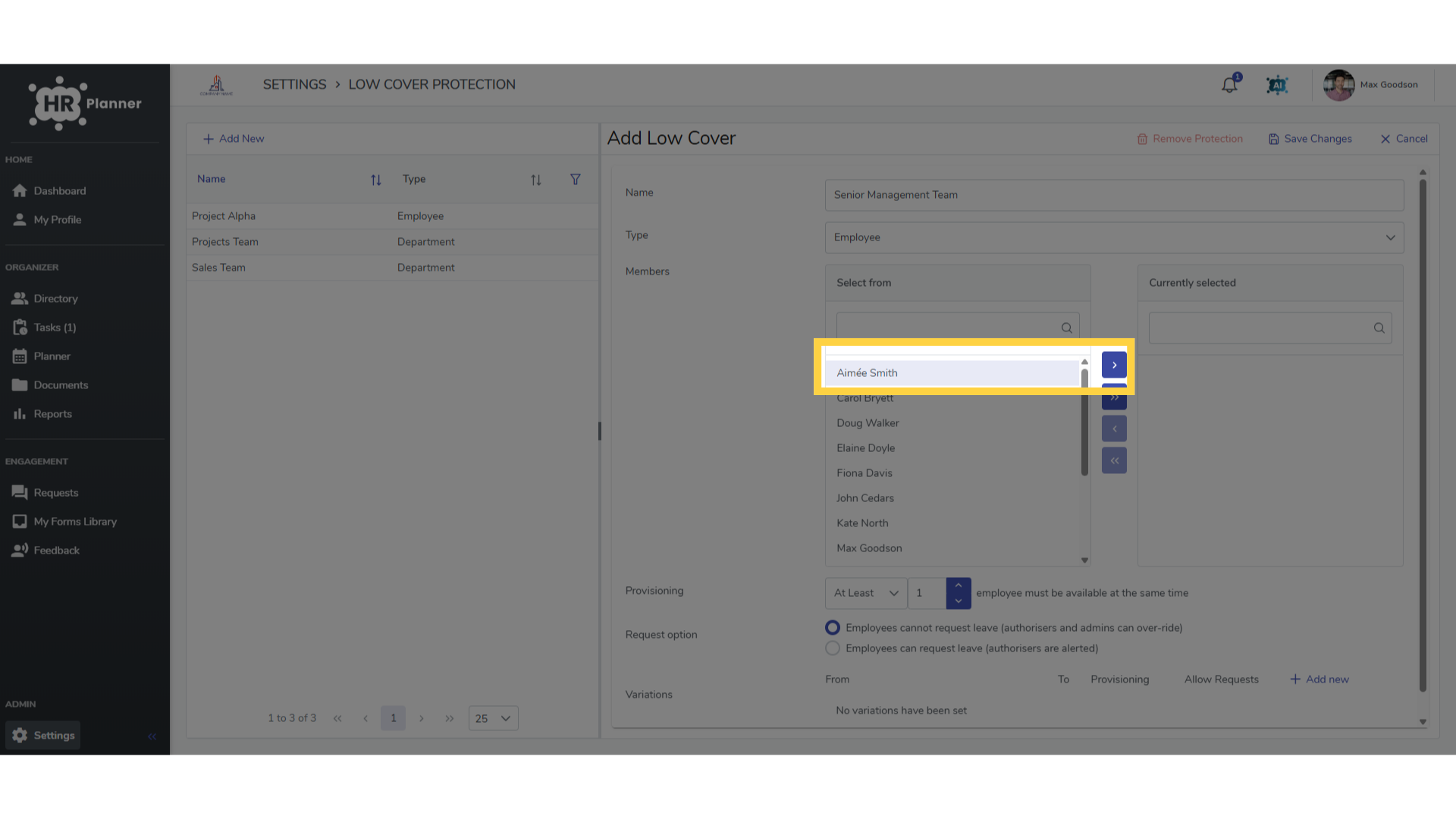Open the At Least provisioning dropdown
Screen dimensions: 1456x819
[866, 593]
